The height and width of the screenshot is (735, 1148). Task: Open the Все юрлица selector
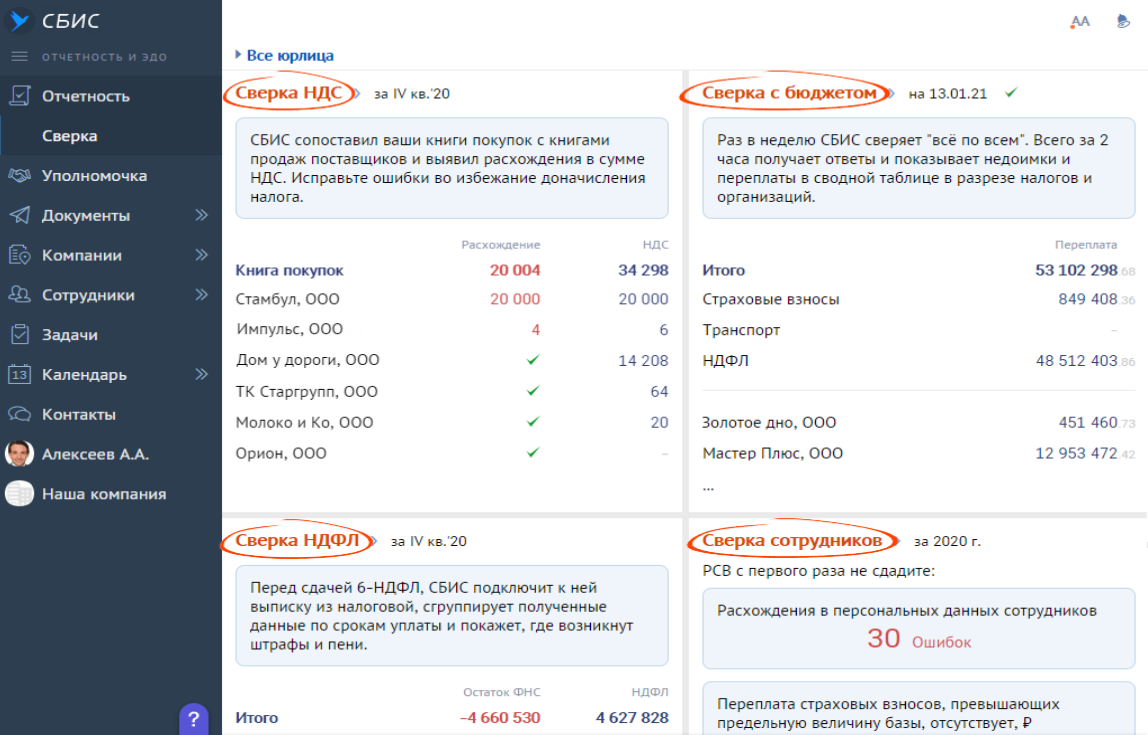(x=289, y=56)
